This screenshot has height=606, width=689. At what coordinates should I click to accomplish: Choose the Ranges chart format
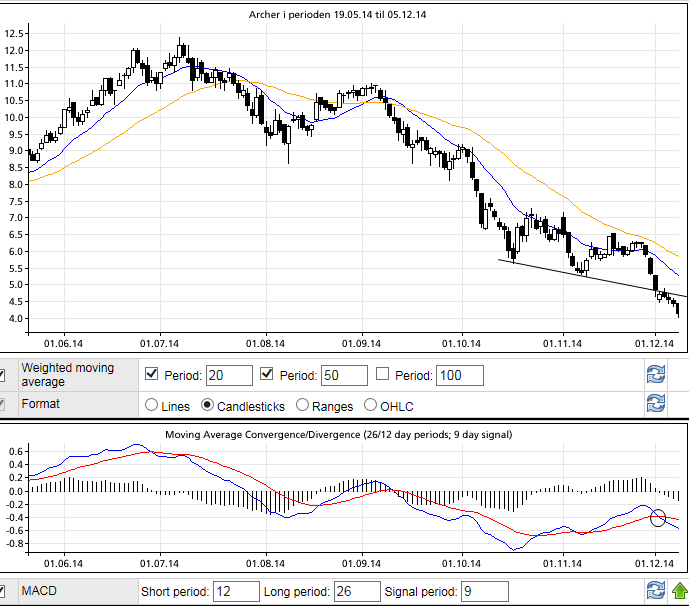(x=303, y=406)
